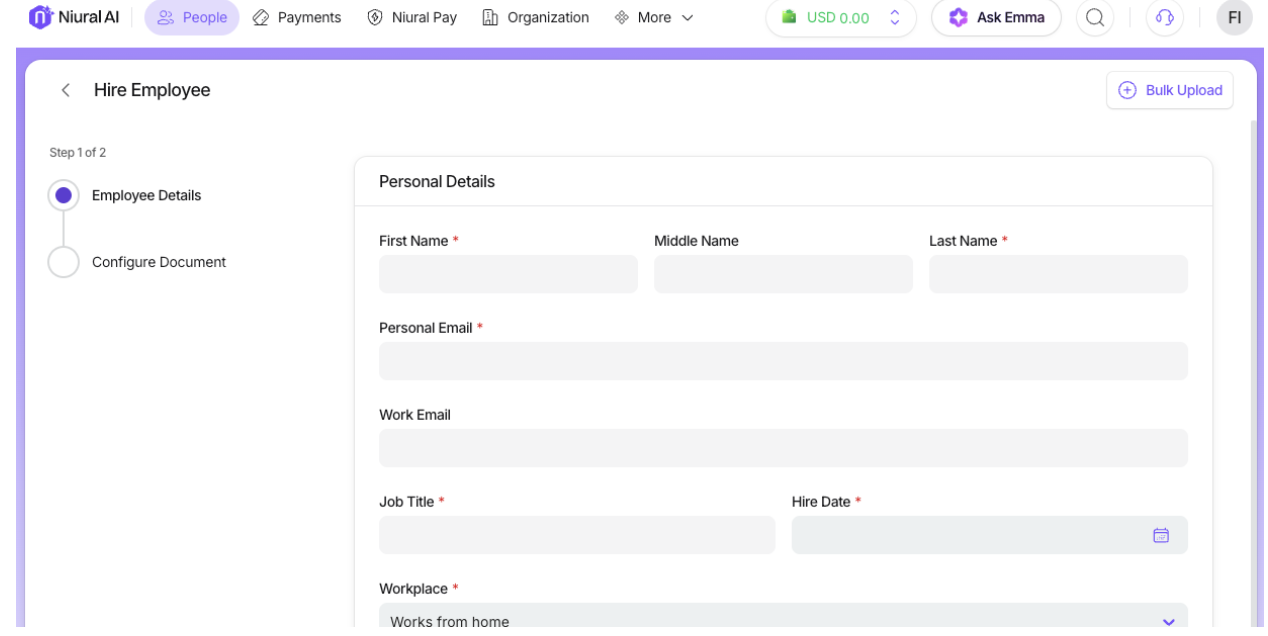
Task: Click the Configure Document step label
Action: point(159,262)
